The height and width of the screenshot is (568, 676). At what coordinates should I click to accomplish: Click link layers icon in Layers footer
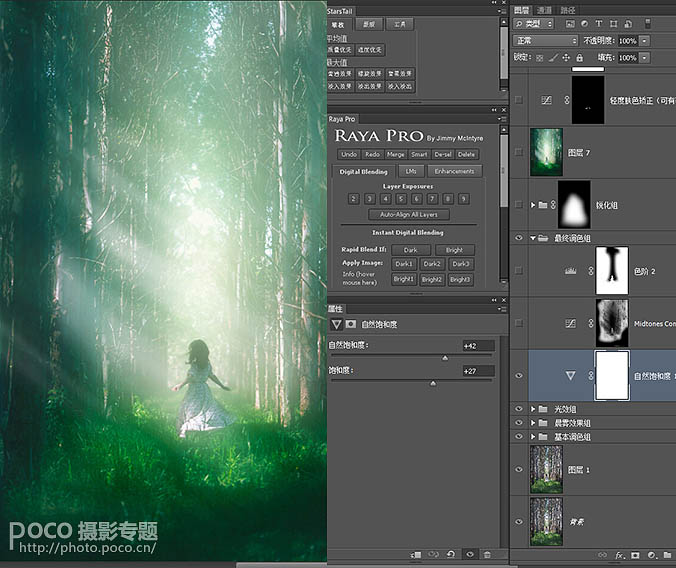602,555
